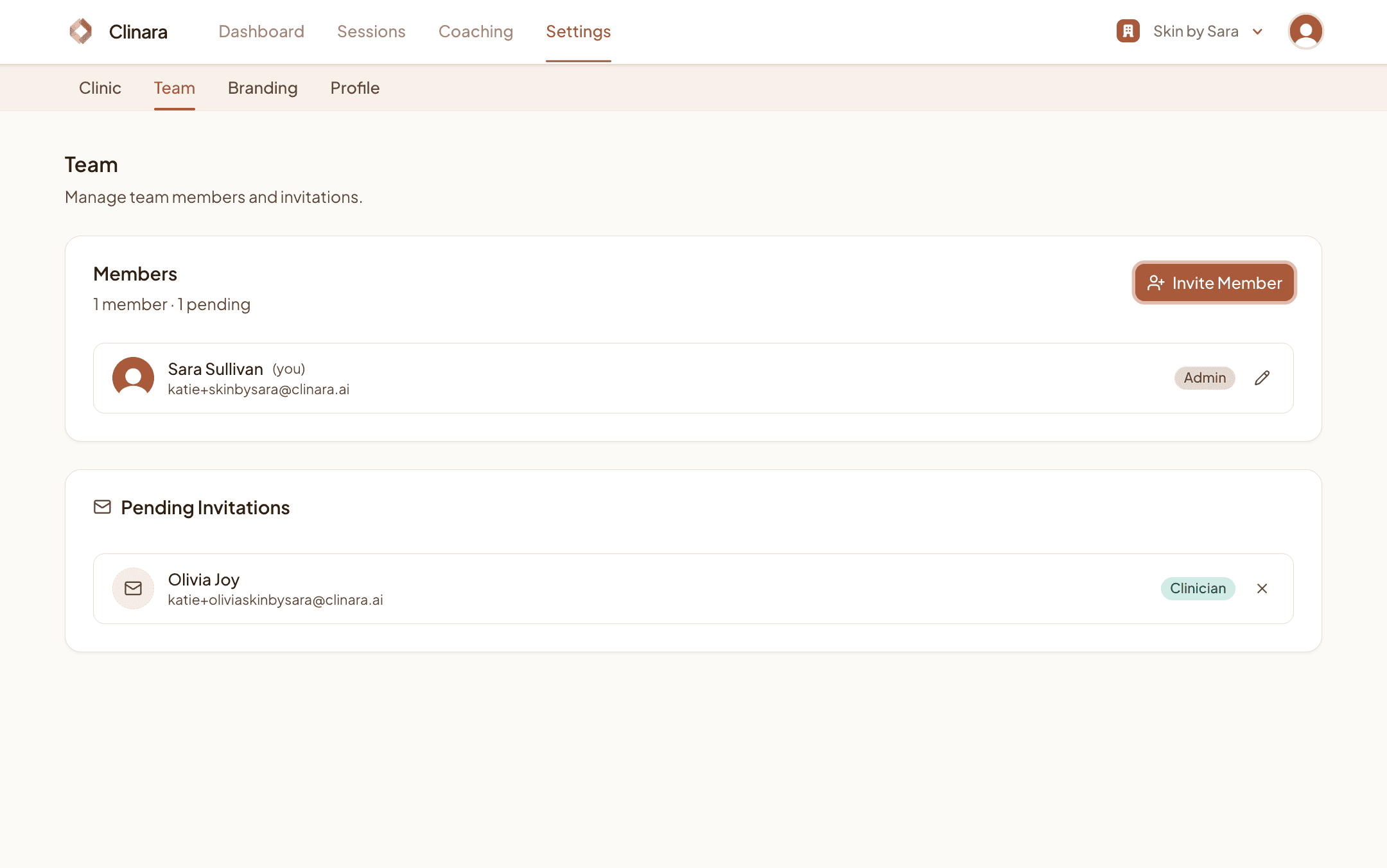Viewport: 1387px width, 868px height.
Task: Cancel Olivia Joy's invitation with X icon
Action: 1262,588
